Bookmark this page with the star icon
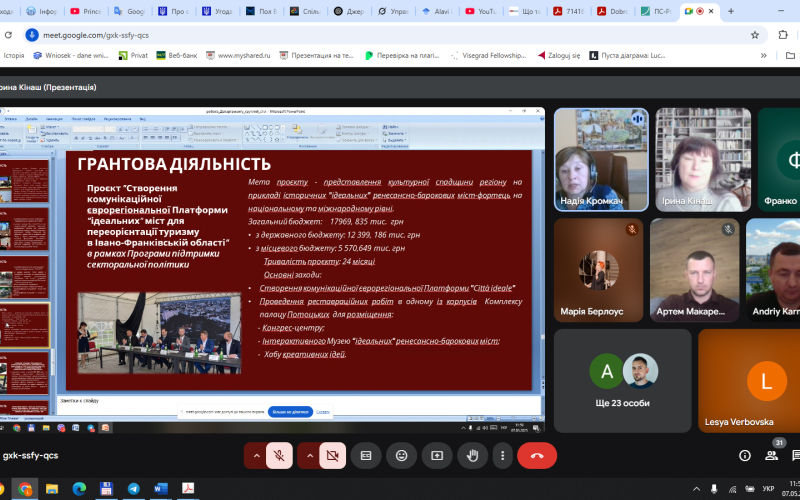The height and width of the screenshot is (500, 800). (x=755, y=35)
